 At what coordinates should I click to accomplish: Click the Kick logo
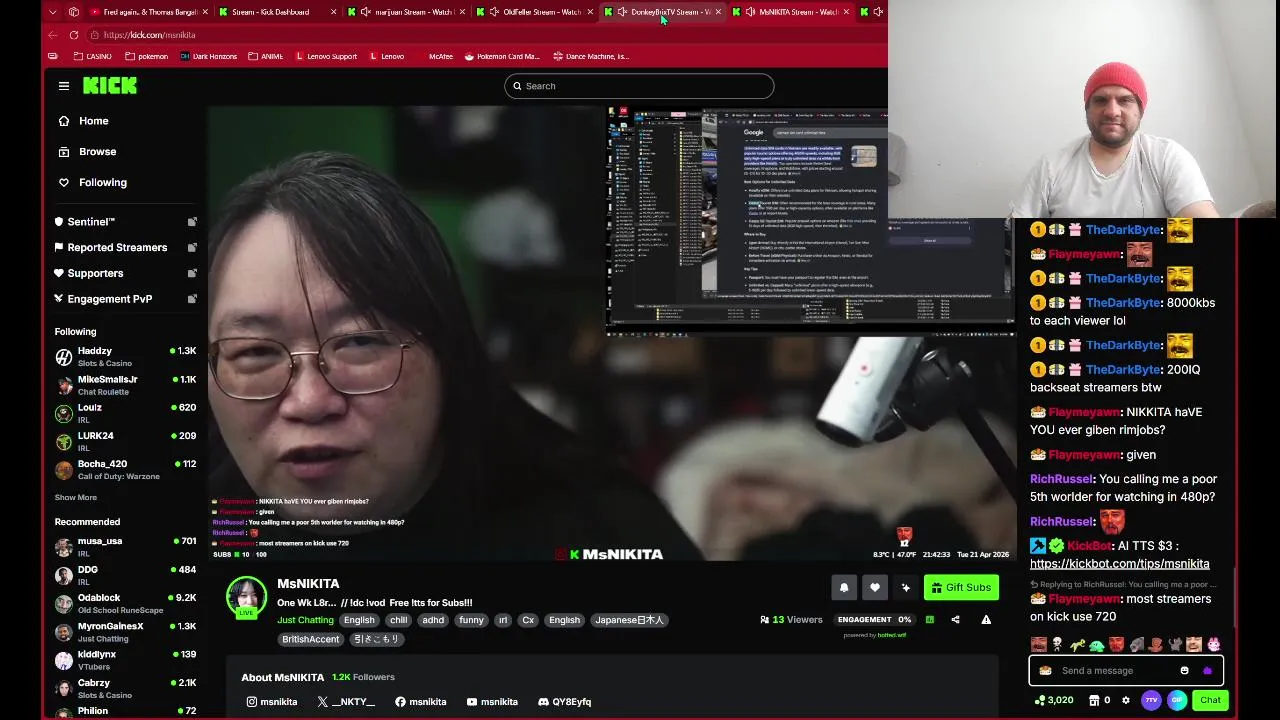point(110,86)
